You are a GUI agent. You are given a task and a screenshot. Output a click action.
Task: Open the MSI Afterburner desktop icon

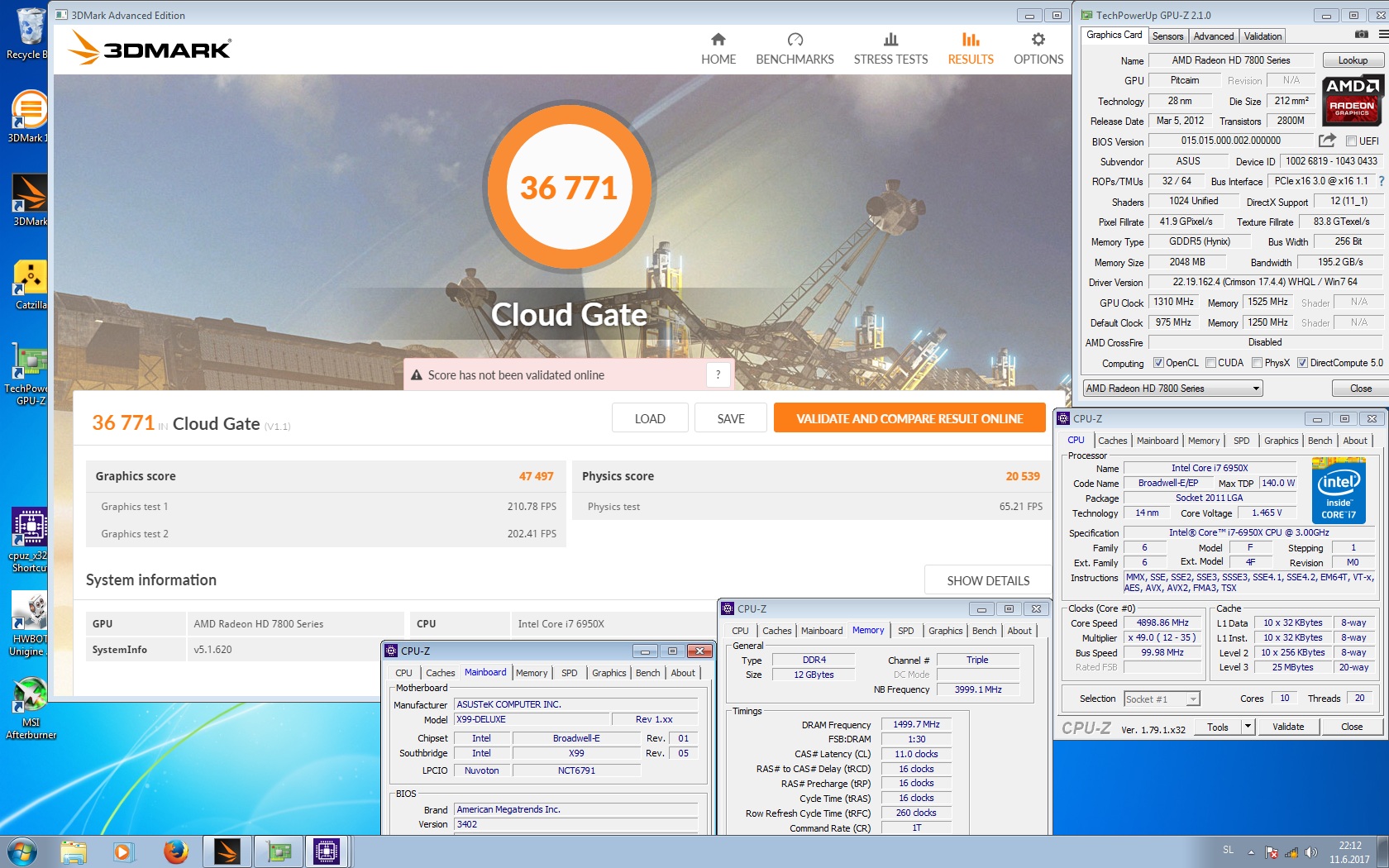coord(31,708)
